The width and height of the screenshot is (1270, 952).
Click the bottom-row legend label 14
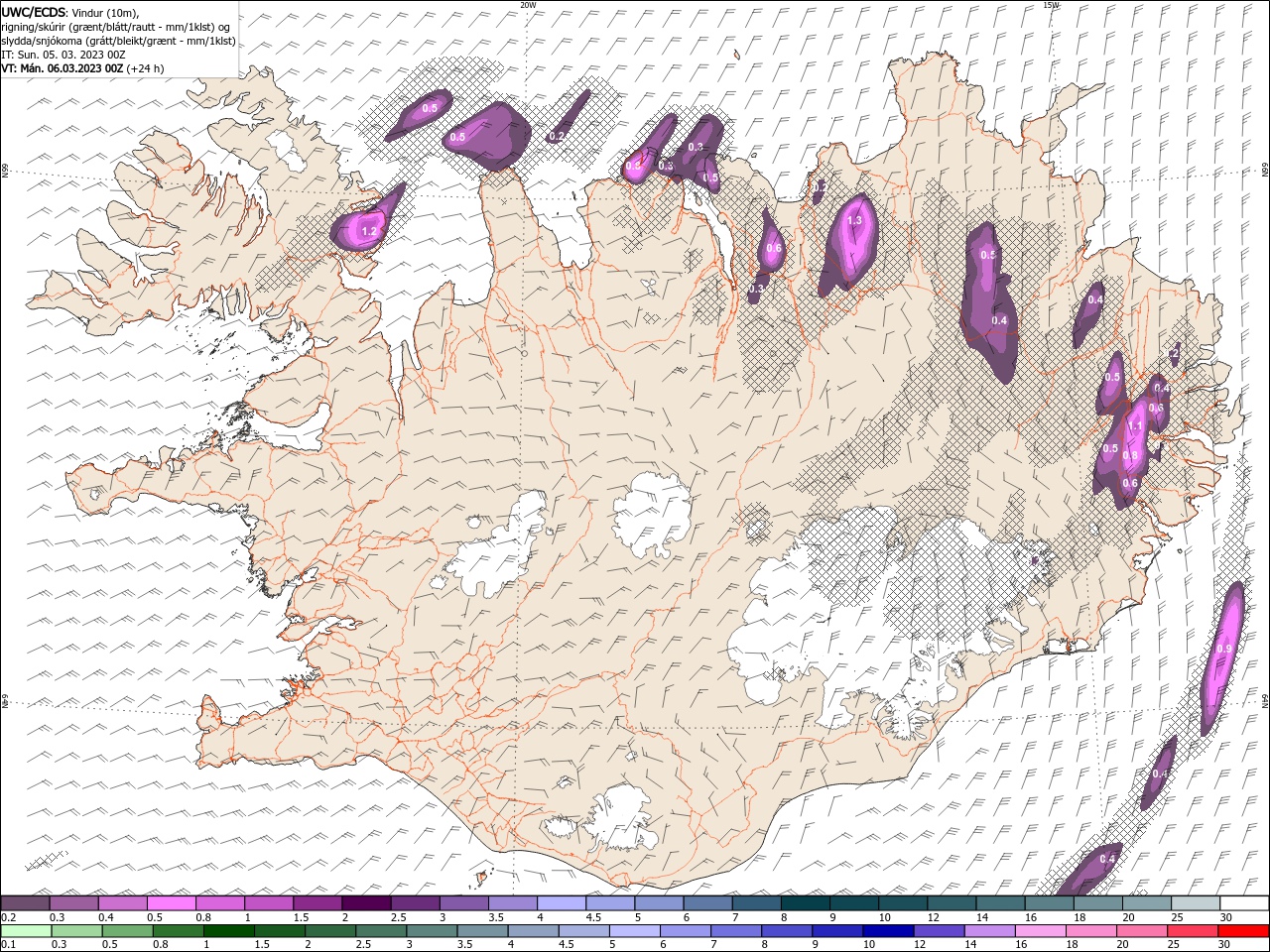(x=970, y=945)
